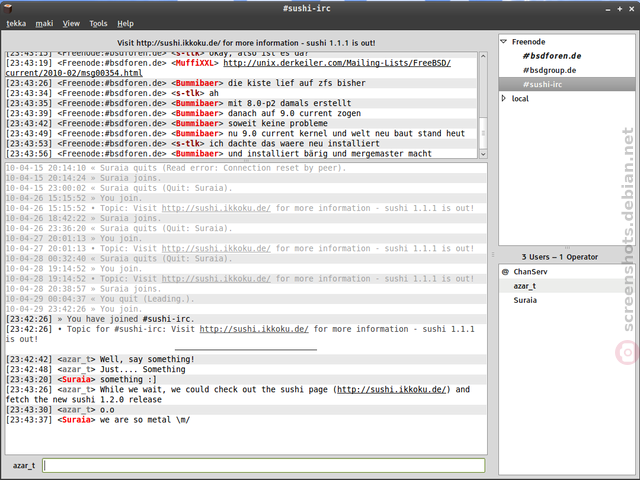Open the View menu
Screen dimensions: 640x480
tap(71, 24)
